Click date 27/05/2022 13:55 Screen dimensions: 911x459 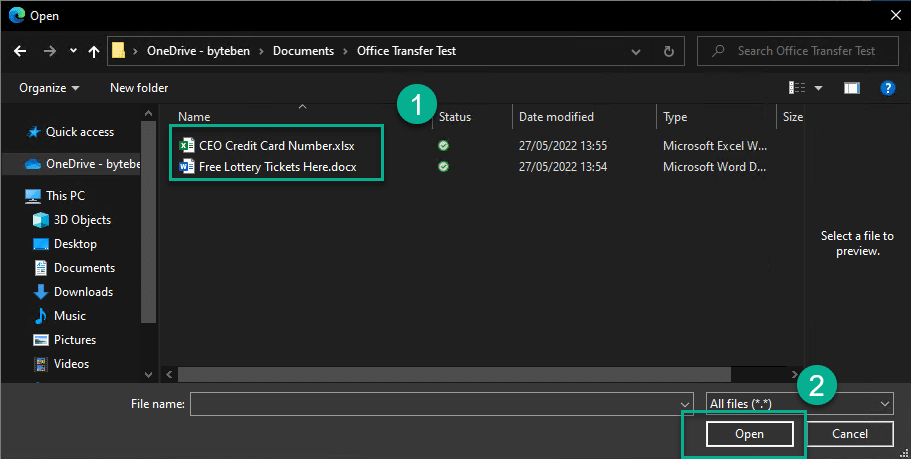[x=562, y=146]
